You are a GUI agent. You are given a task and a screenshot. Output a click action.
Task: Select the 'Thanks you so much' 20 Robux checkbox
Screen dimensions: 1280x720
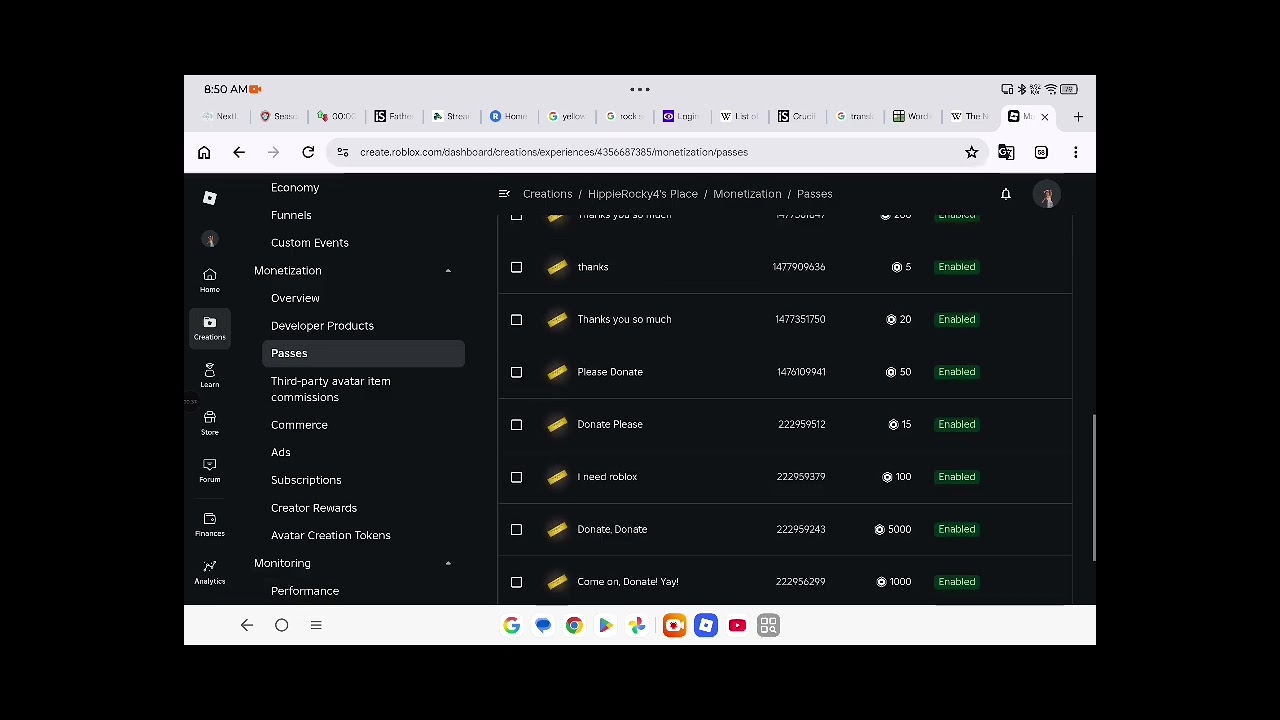(516, 319)
